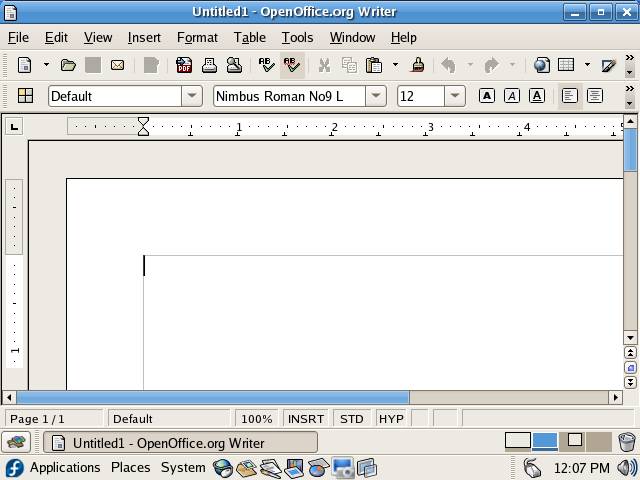Click the Paste clipboard icon
Viewport: 640px width, 480px height.
click(374, 65)
